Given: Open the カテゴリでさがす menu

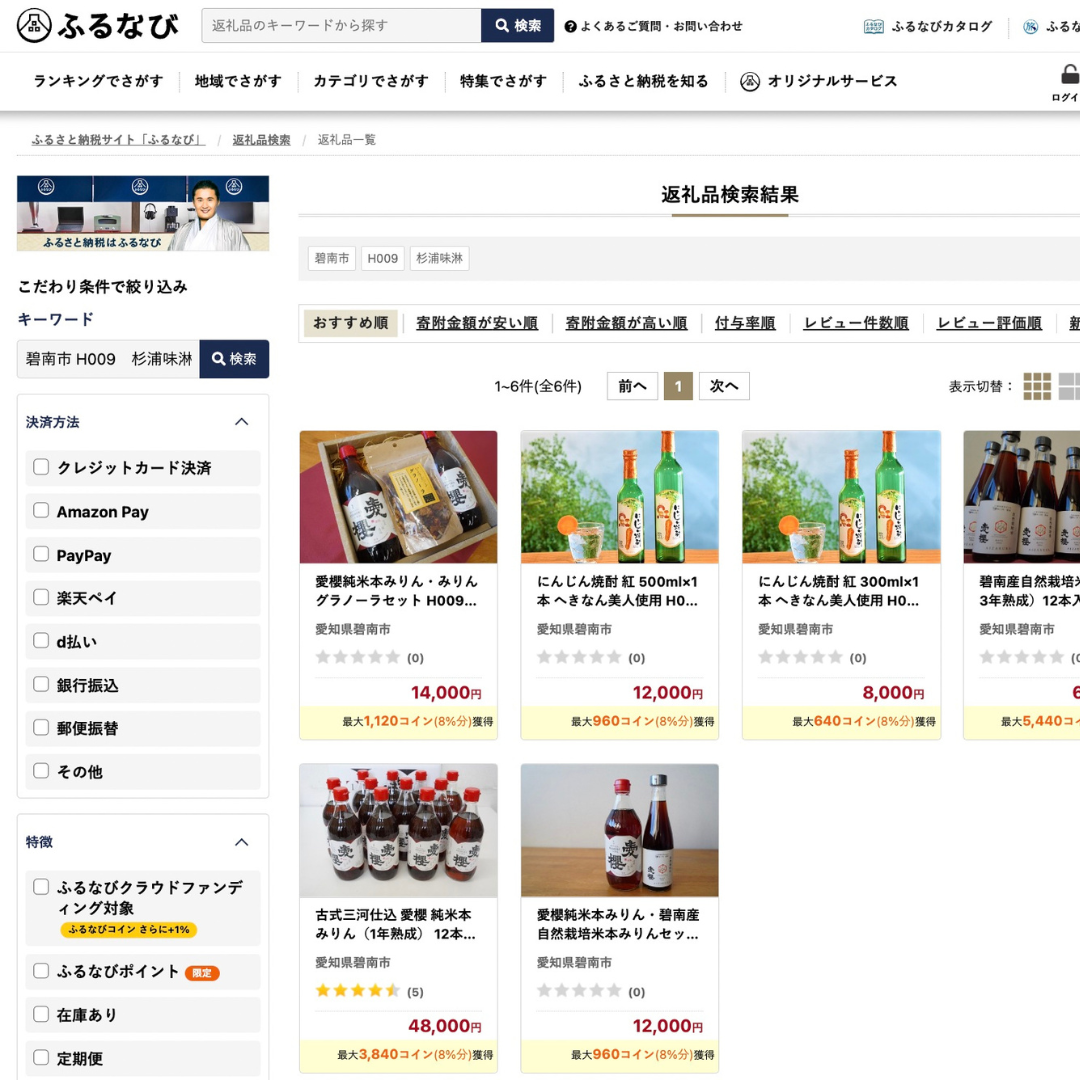Looking at the screenshot, I should click(x=371, y=81).
